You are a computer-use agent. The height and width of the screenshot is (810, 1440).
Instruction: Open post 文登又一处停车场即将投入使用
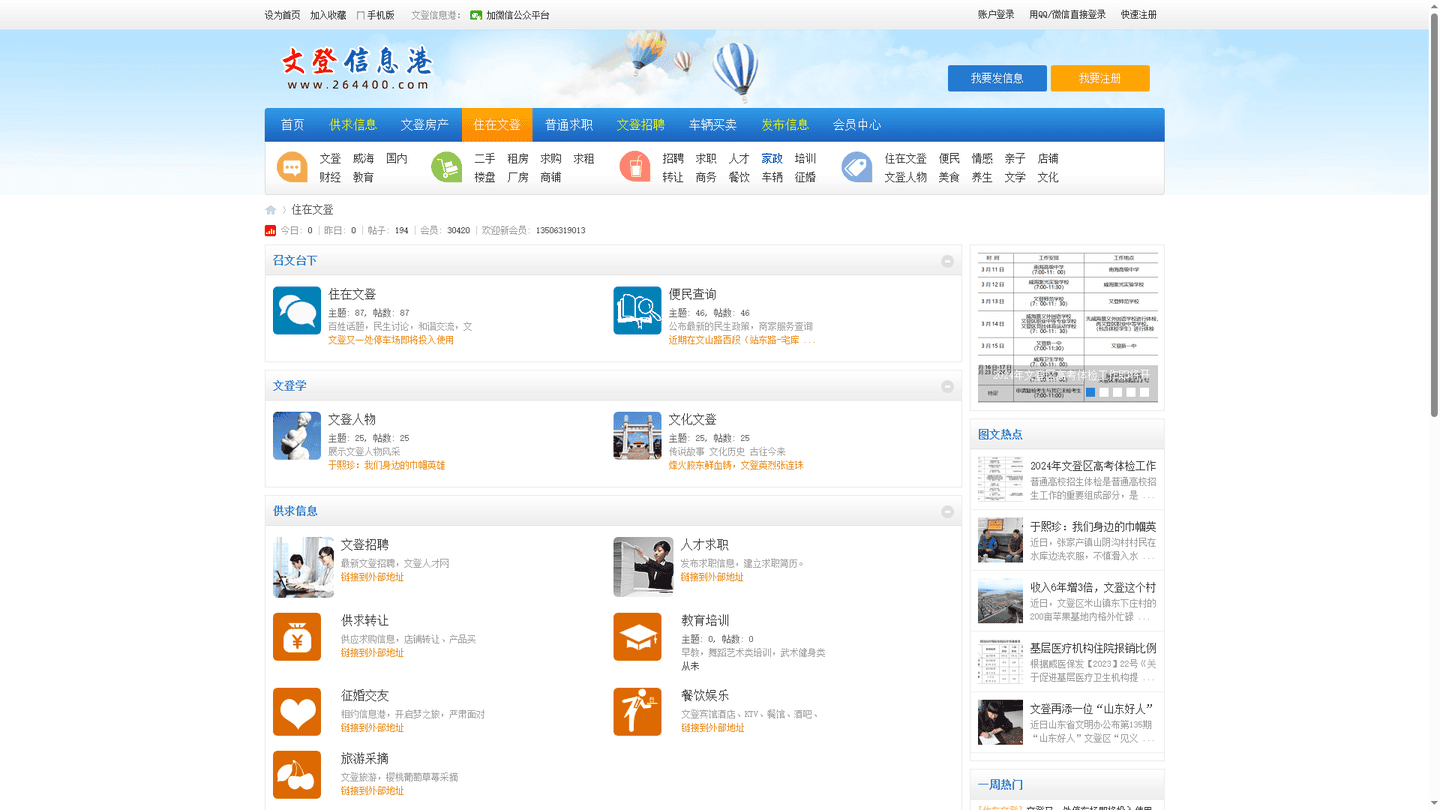pyautogui.click(x=391, y=340)
